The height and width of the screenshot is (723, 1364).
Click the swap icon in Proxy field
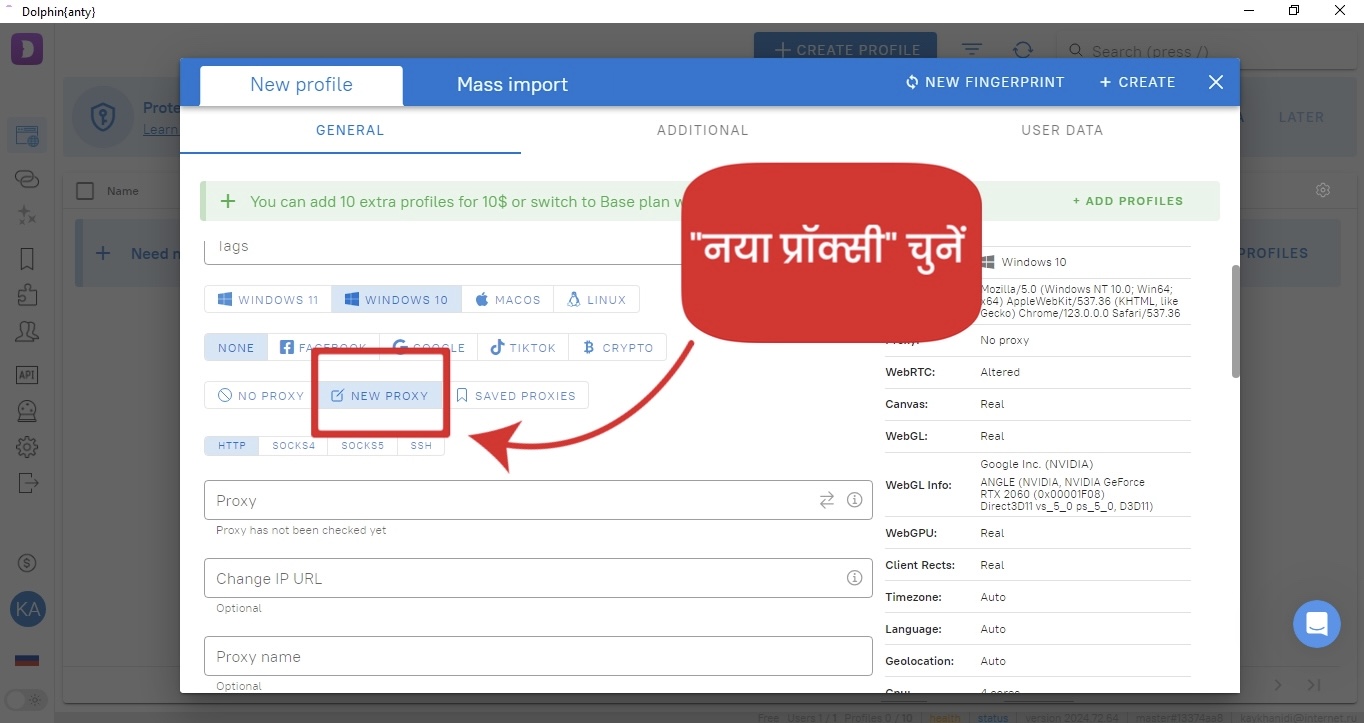(827, 500)
